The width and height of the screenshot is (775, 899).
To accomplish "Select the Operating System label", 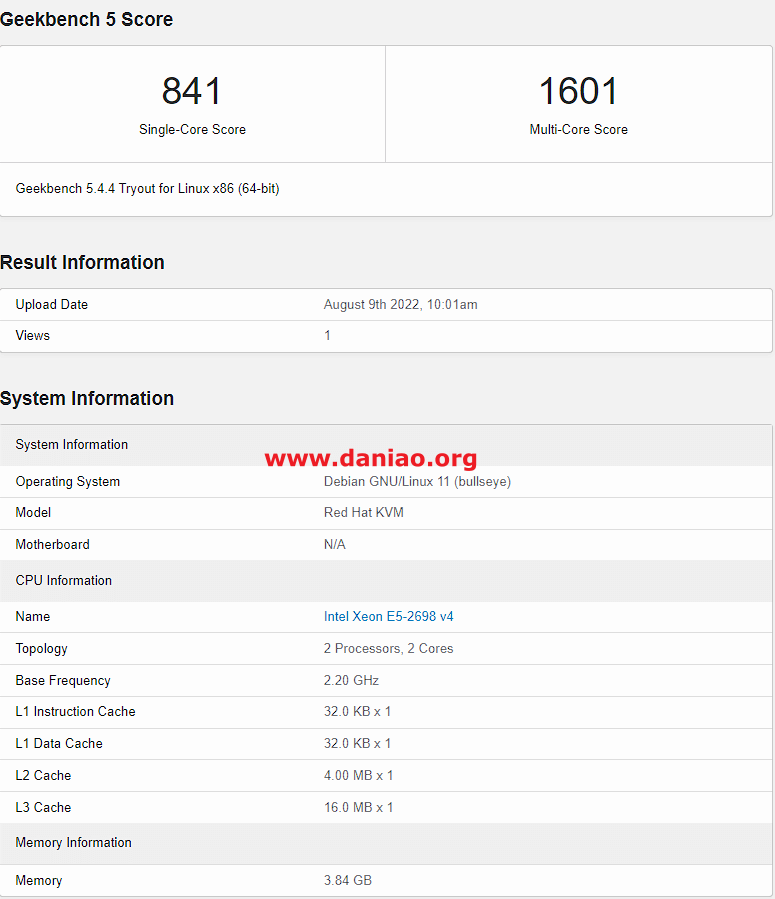I will point(68,482).
